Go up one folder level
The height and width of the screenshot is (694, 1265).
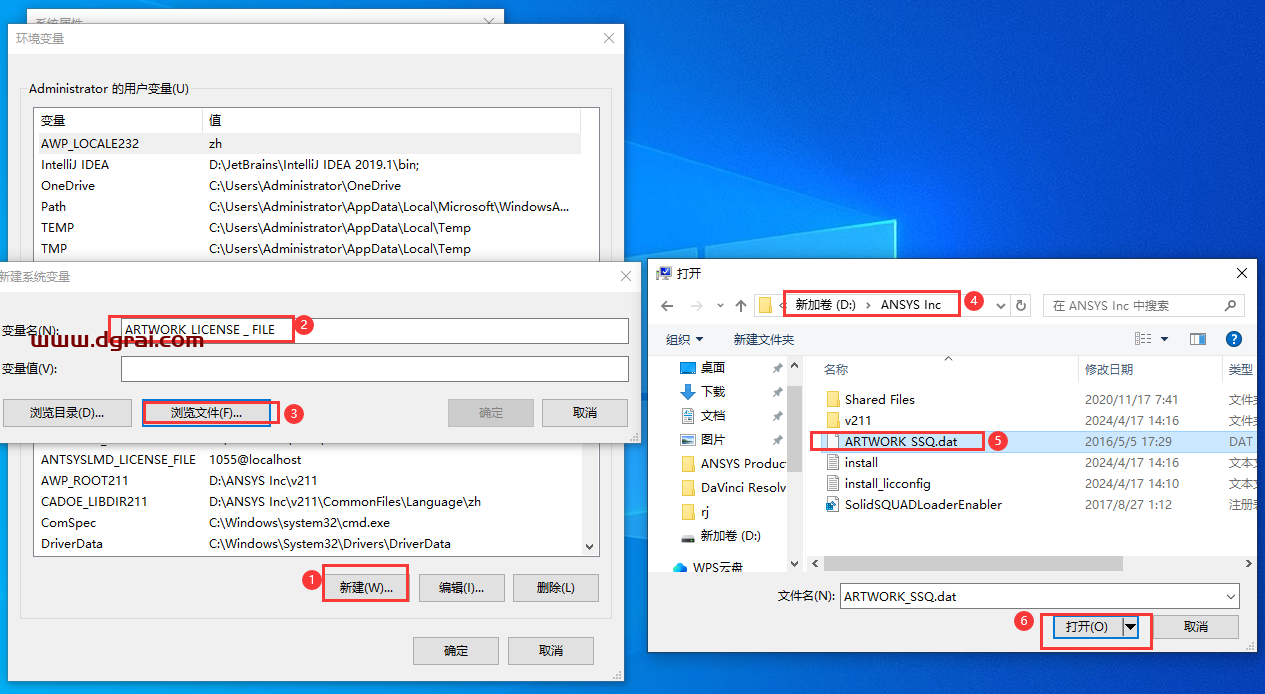click(x=740, y=305)
